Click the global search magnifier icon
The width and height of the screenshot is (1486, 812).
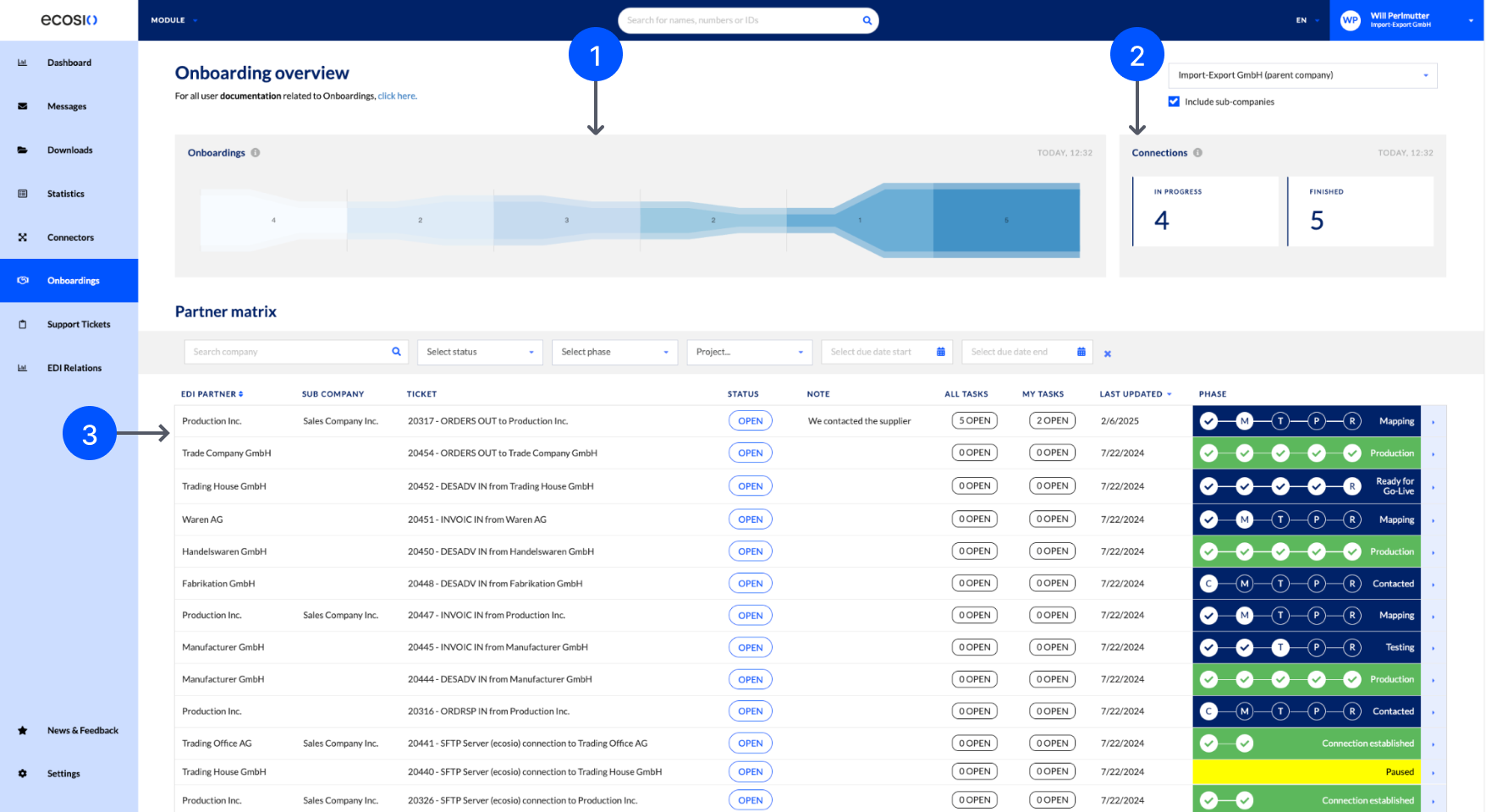click(867, 20)
